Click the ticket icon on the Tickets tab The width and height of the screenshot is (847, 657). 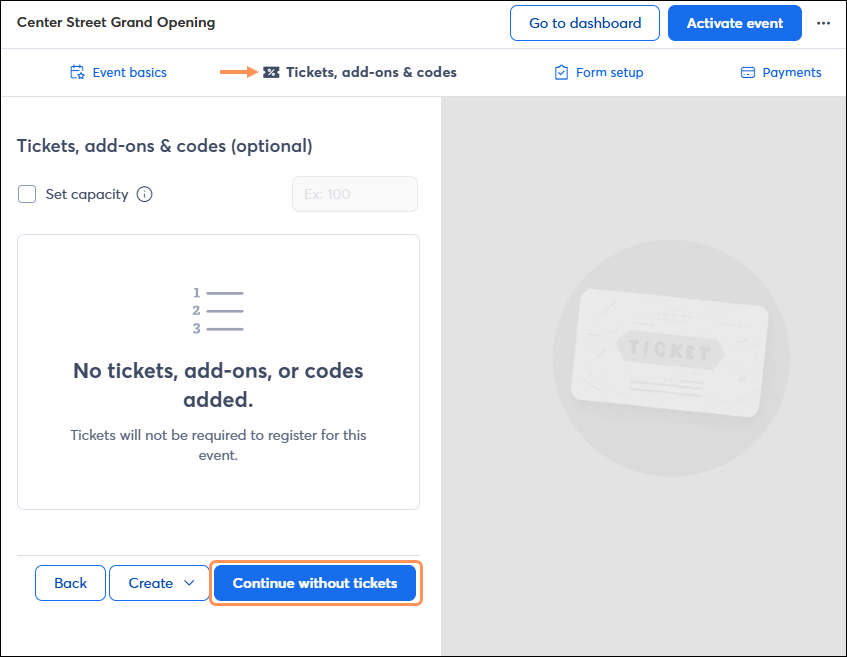271,72
